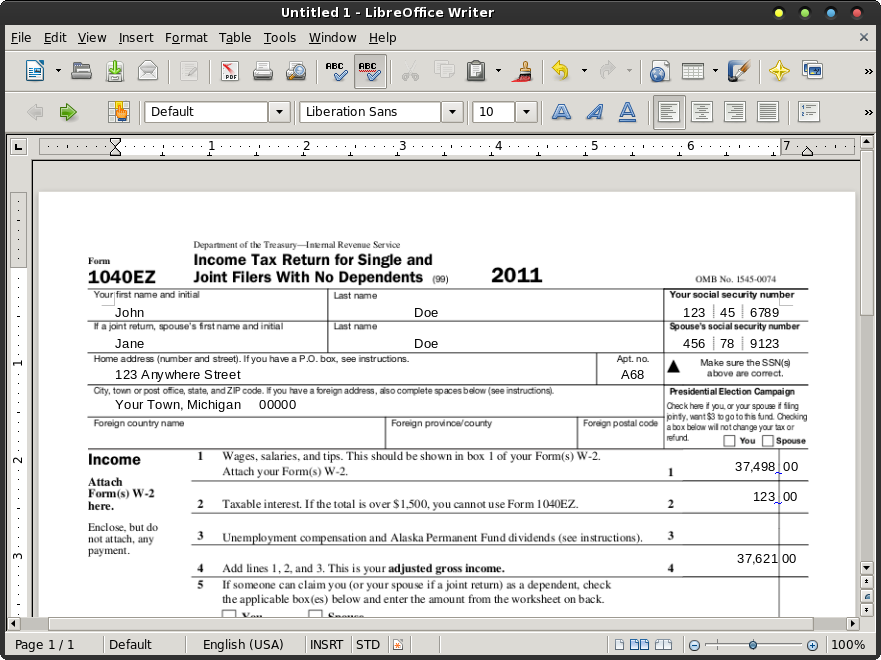Viewport: 881px width, 660px height.
Task: Open a file with the Open icon
Action: point(81,71)
